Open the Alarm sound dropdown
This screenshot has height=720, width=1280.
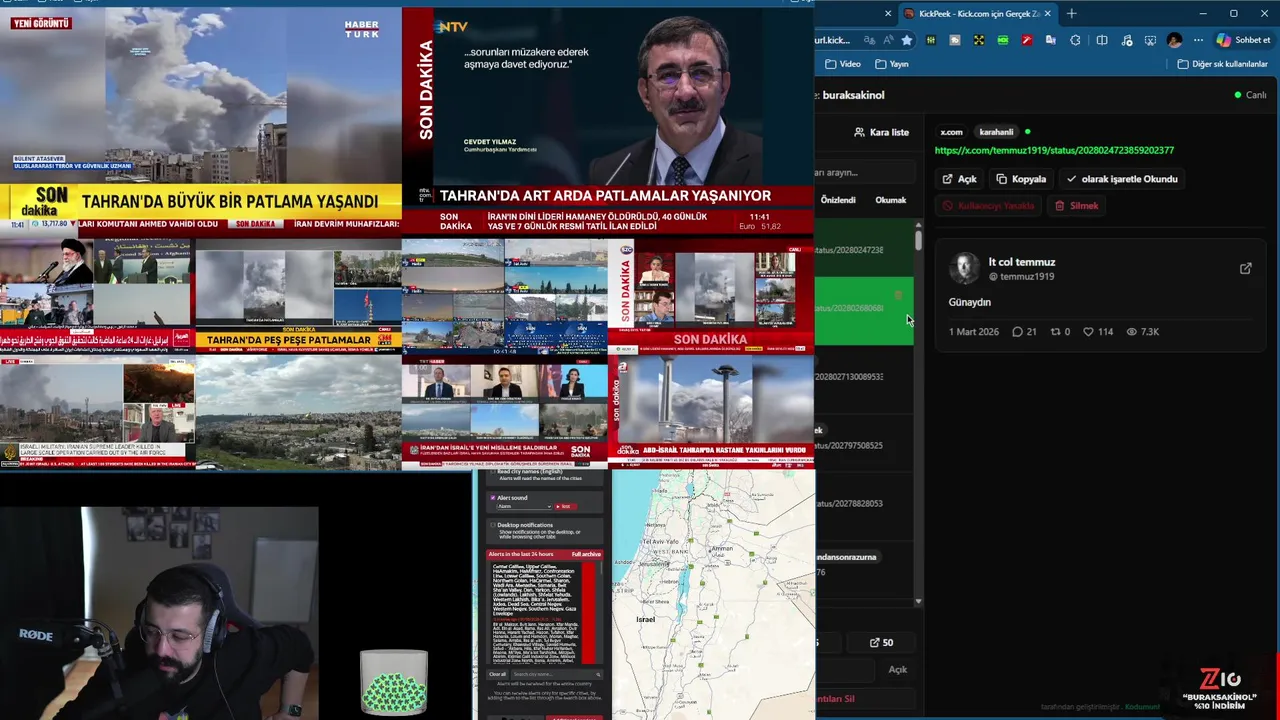click(524, 506)
